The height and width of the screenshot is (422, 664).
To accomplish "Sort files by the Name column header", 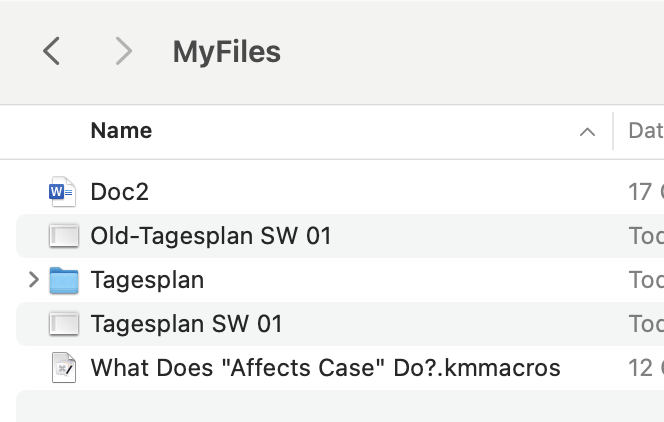I will coord(121,130).
